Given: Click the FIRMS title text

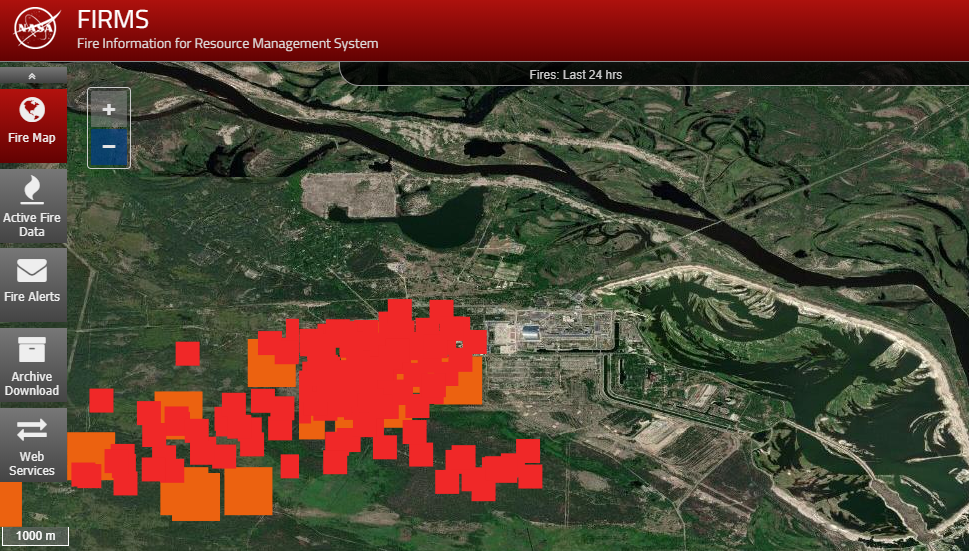Looking at the screenshot, I should (113, 20).
